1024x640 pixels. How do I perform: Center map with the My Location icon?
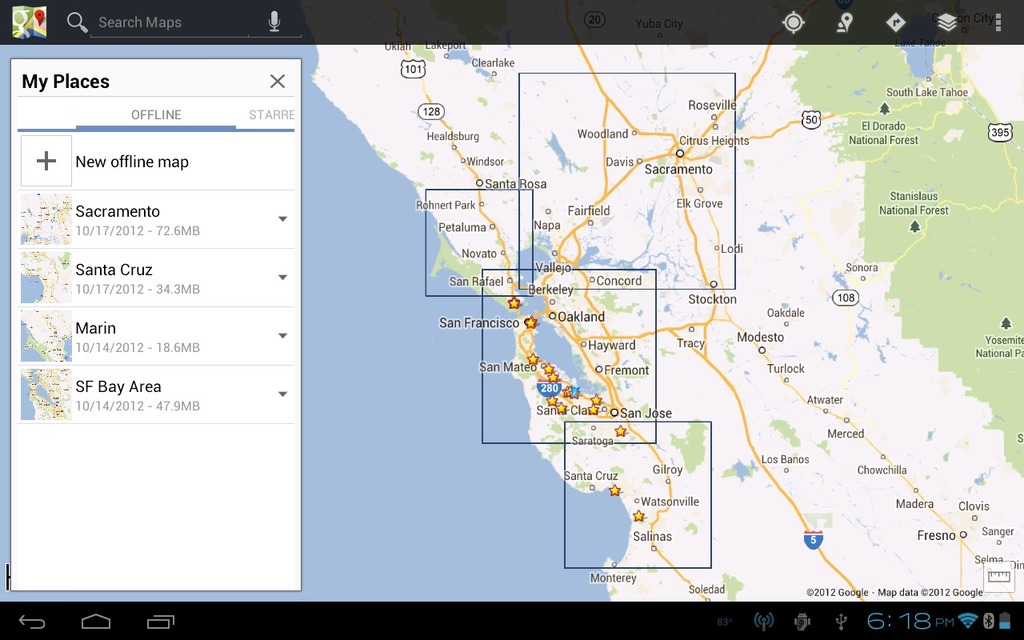point(793,22)
